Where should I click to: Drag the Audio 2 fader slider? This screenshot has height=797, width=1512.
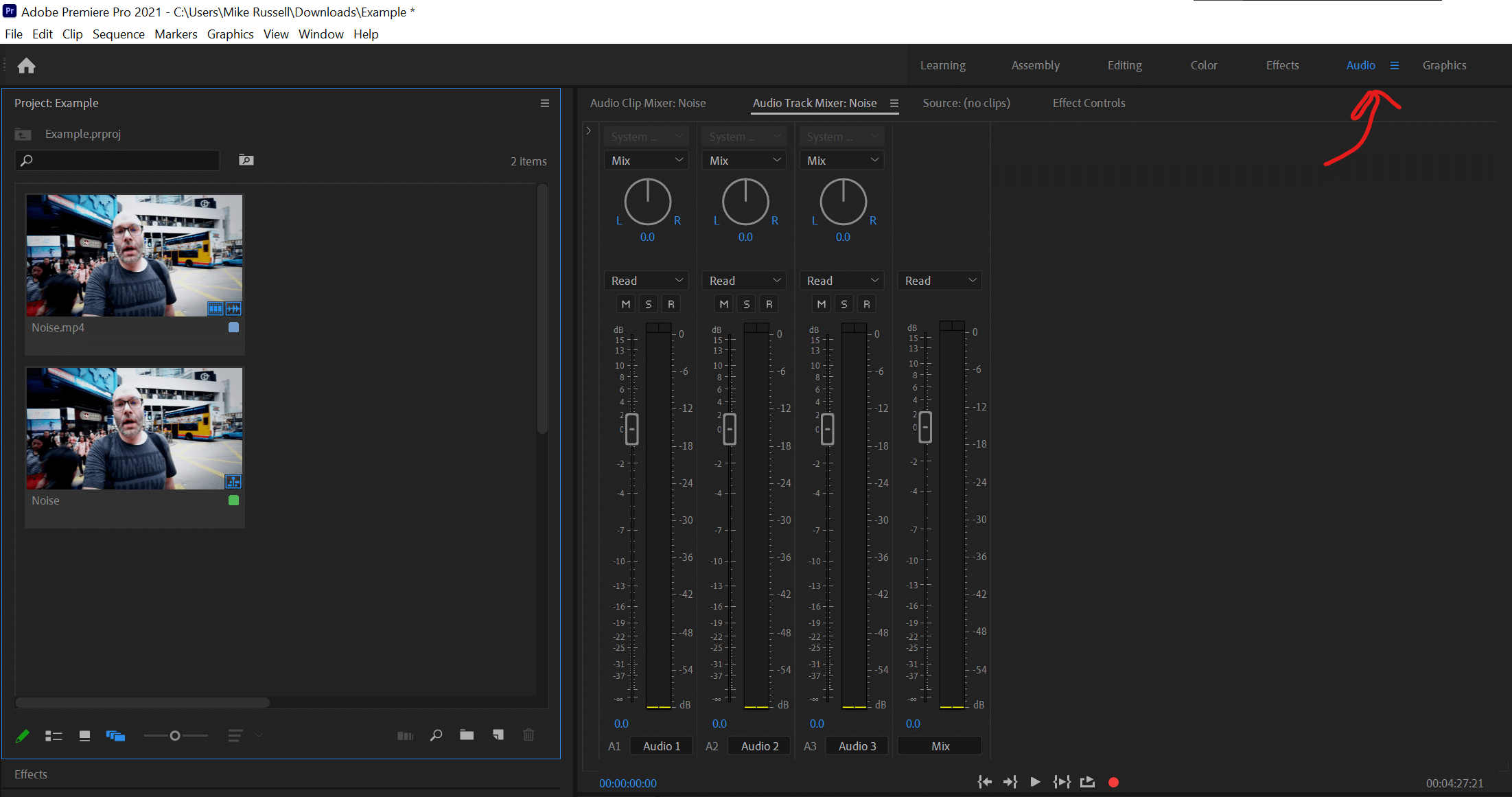coord(729,428)
